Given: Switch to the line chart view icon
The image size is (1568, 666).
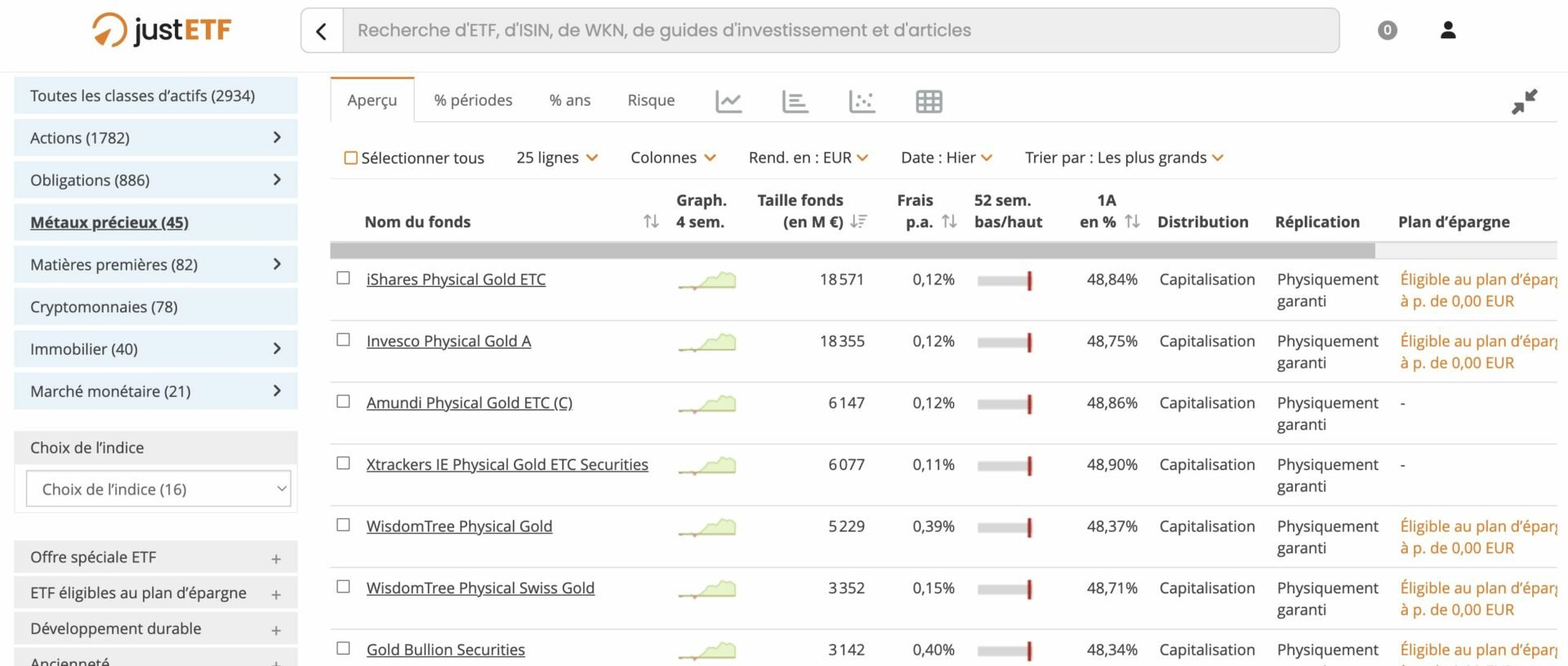Looking at the screenshot, I should click(728, 101).
